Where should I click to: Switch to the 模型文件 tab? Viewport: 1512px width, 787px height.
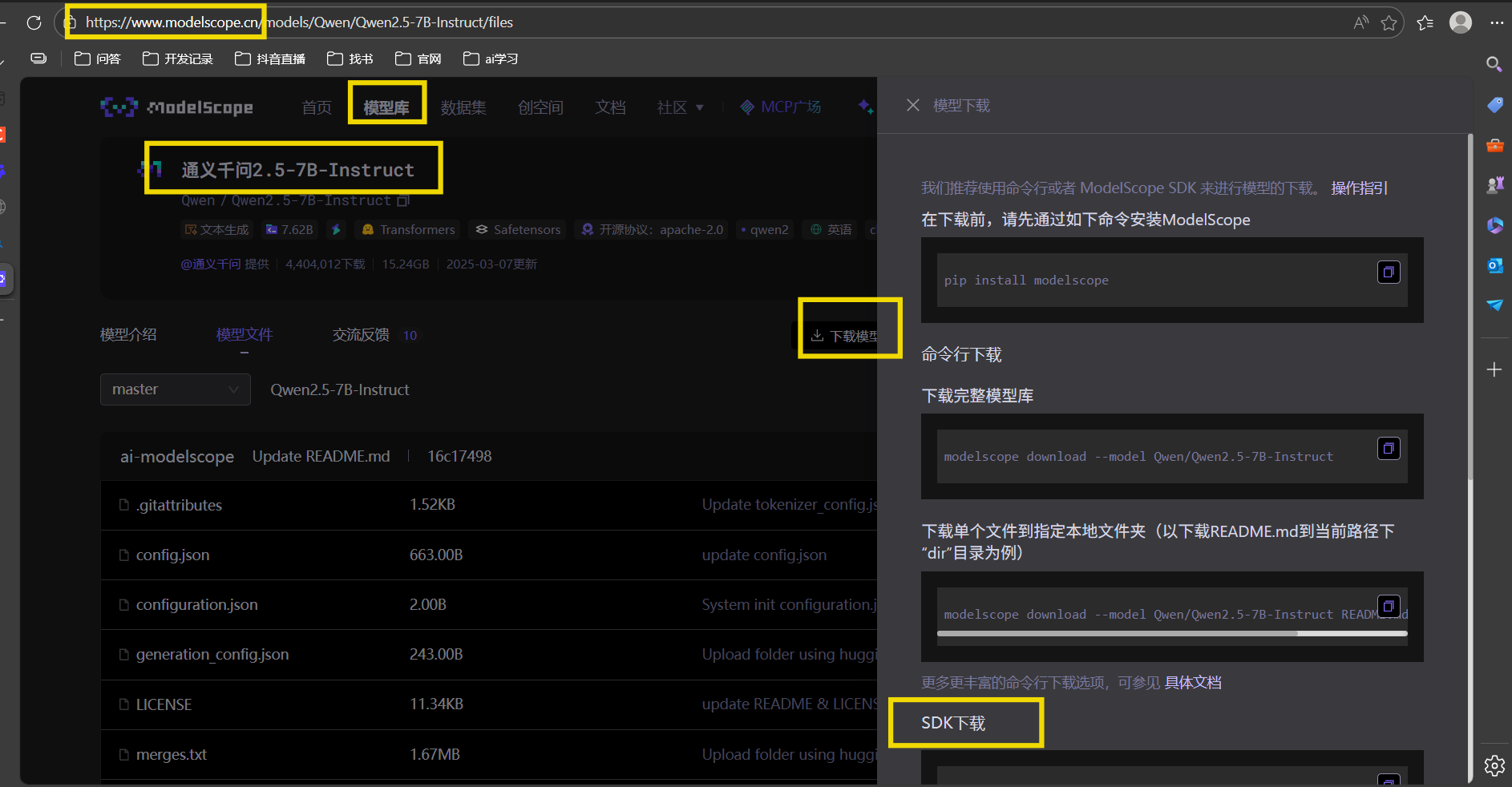(245, 335)
